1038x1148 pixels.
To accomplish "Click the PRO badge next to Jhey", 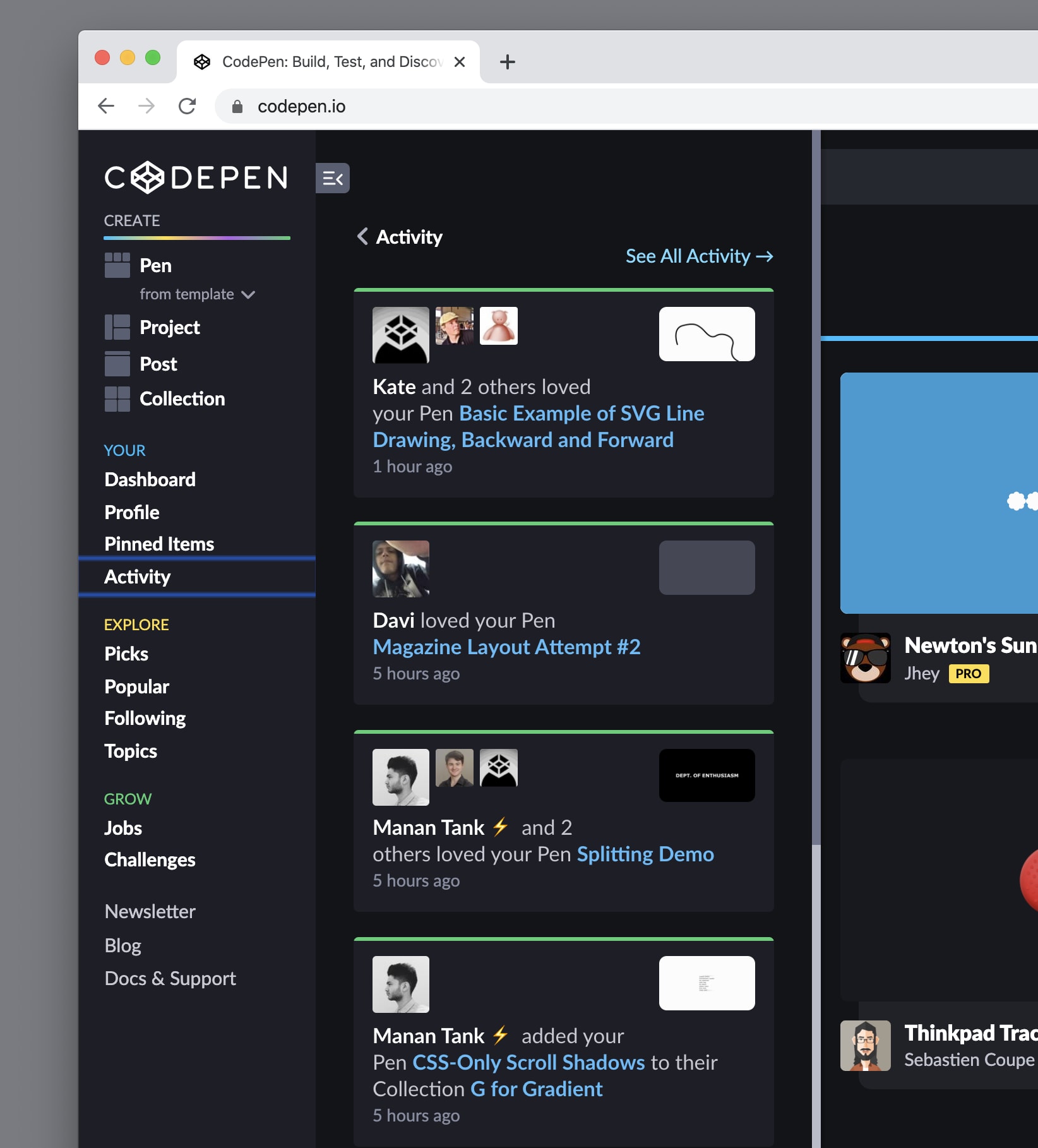I will click(x=969, y=674).
